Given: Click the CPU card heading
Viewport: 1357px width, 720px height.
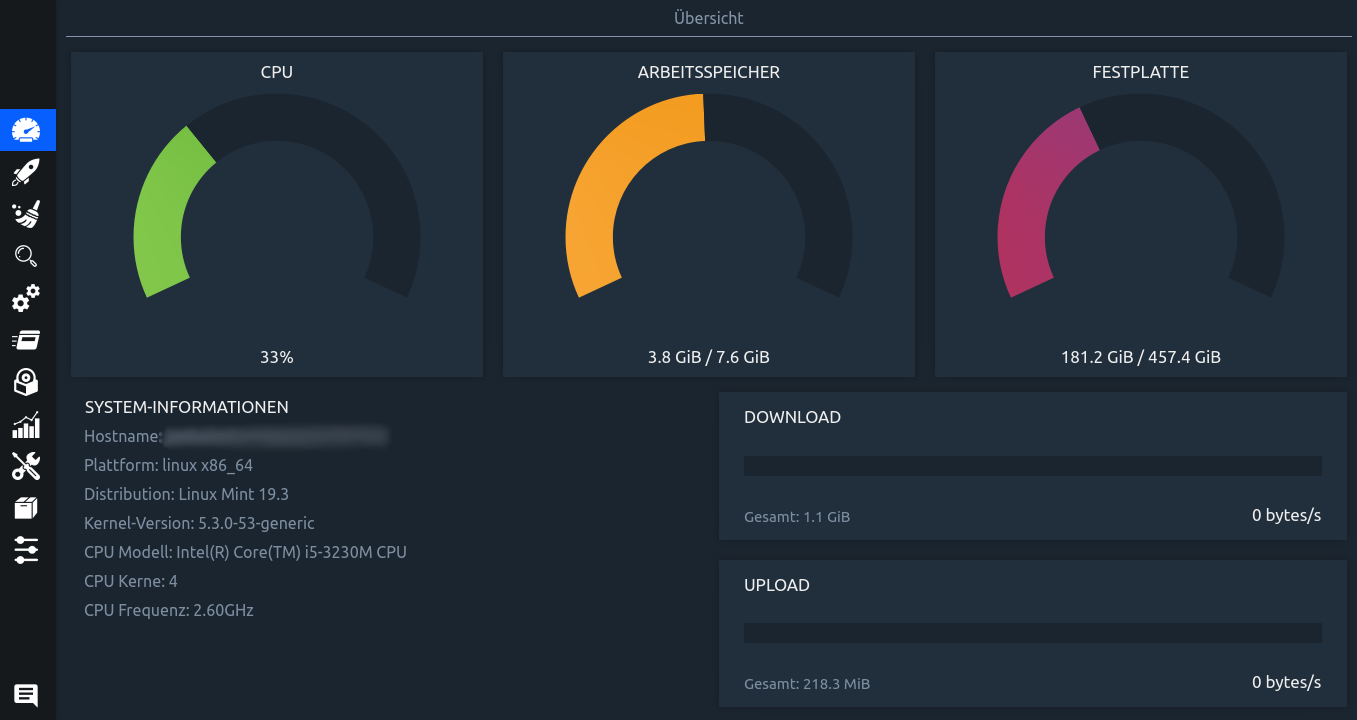Looking at the screenshot, I should (x=277, y=72).
